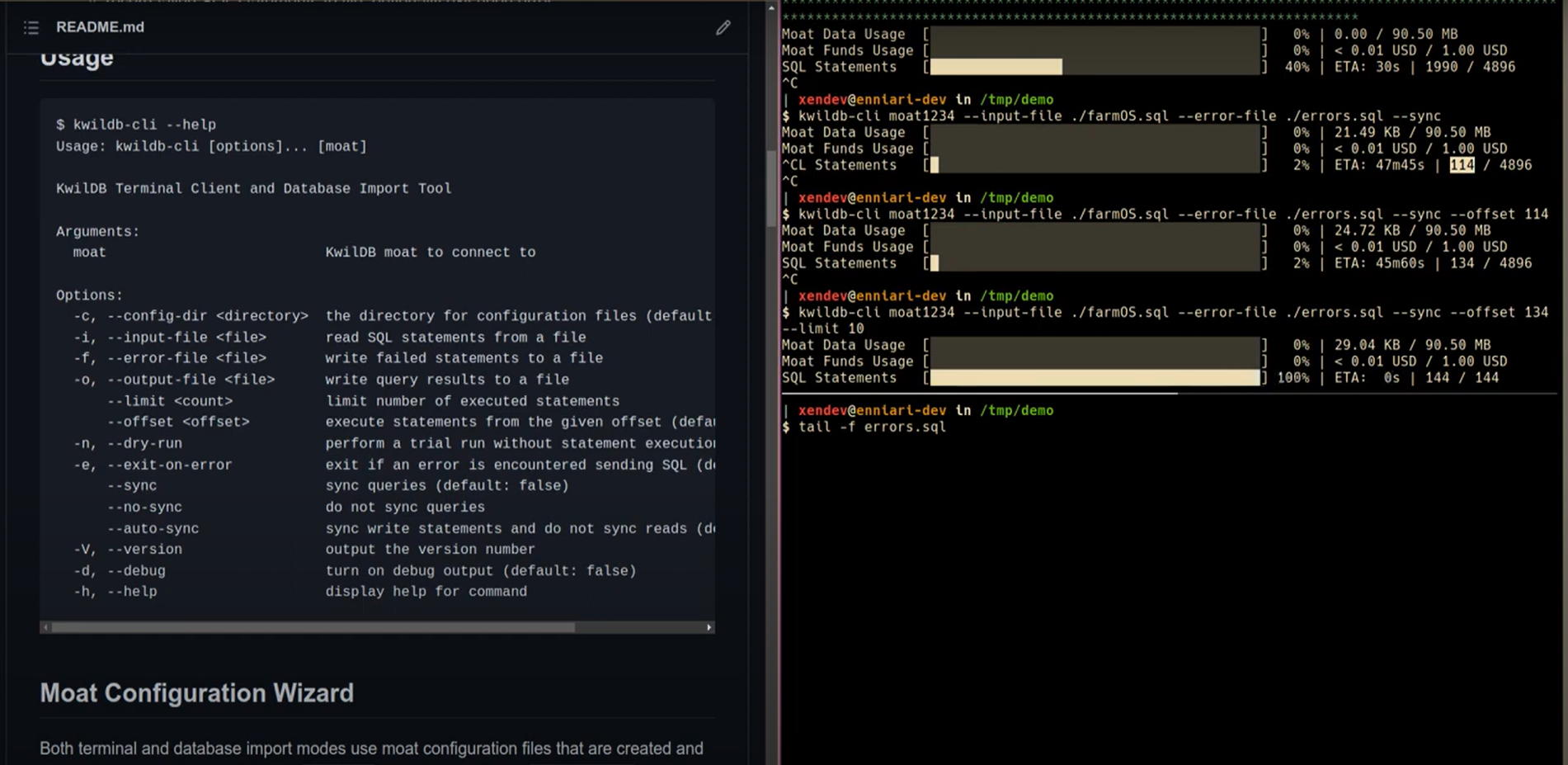Click "write query results to a file" description
This screenshot has height=765, width=1568.
coord(447,380)
